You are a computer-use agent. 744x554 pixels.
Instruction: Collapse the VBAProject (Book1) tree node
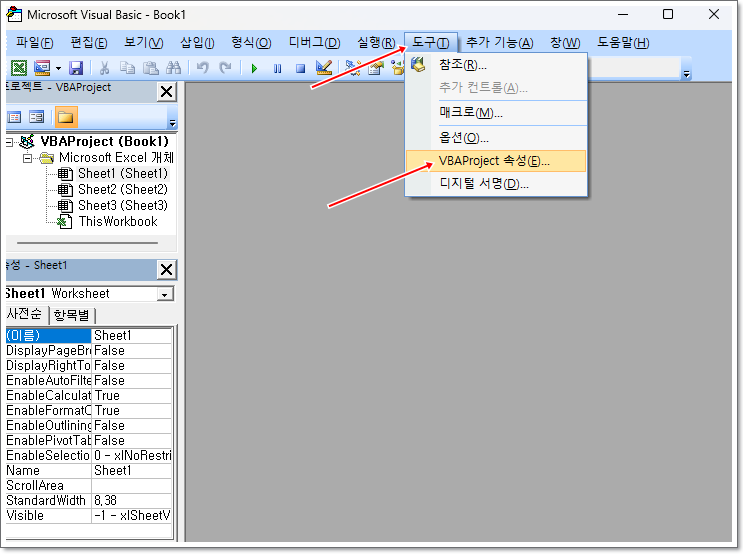[x=9, y=142]
